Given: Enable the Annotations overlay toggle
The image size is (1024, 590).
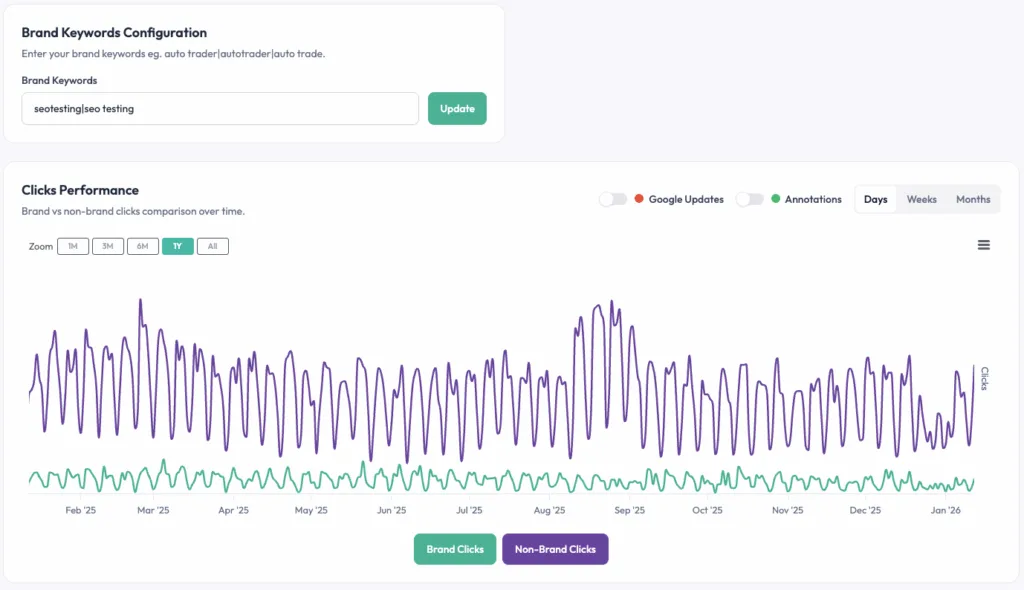Looking at the screenshot, I should [x=750, y=199].
